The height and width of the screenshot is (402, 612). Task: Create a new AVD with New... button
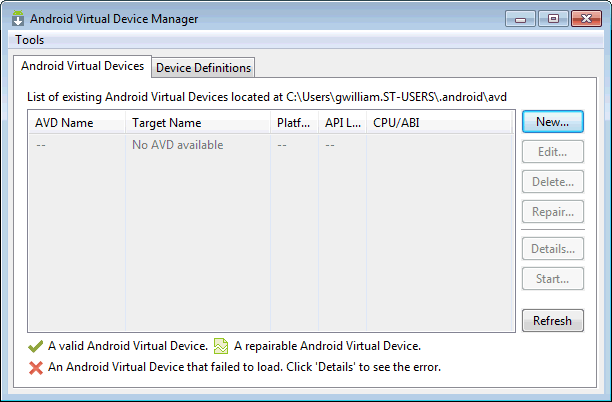553,122
